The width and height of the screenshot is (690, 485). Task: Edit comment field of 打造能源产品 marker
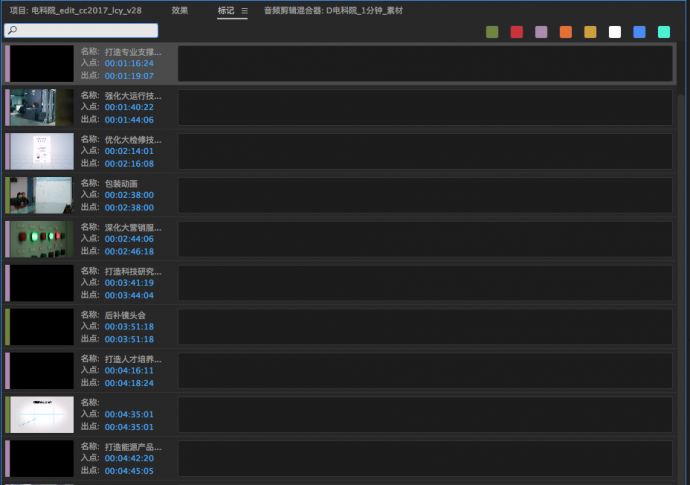coord(425,459)
